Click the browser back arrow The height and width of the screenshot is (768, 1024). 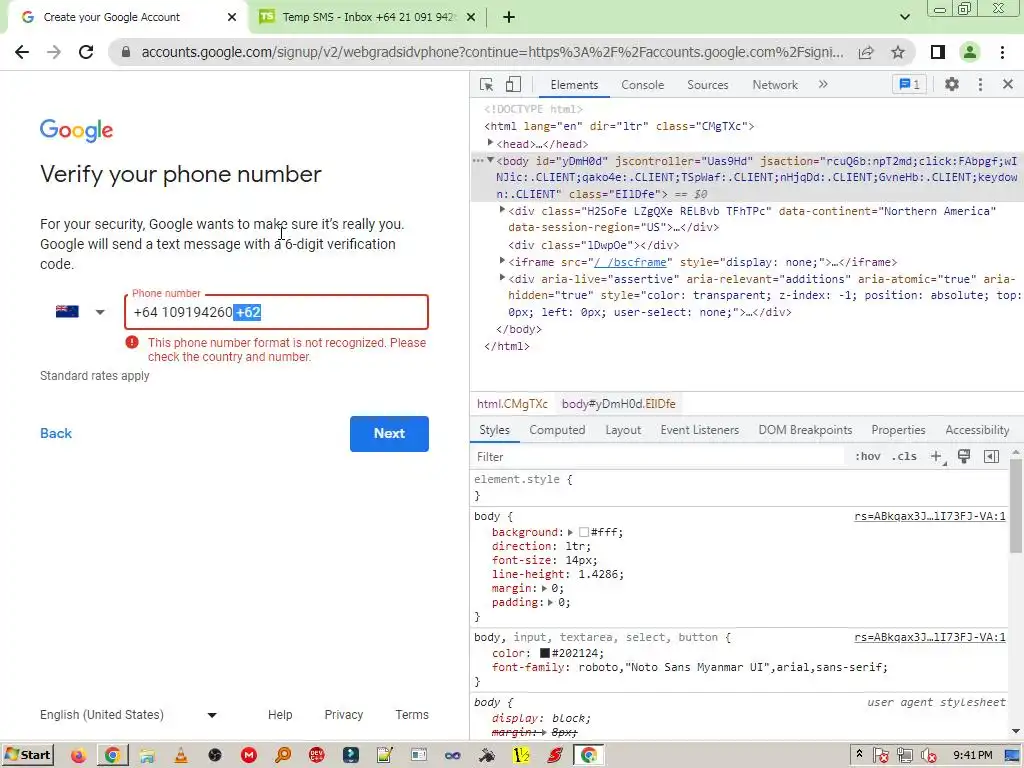[22, 52]
